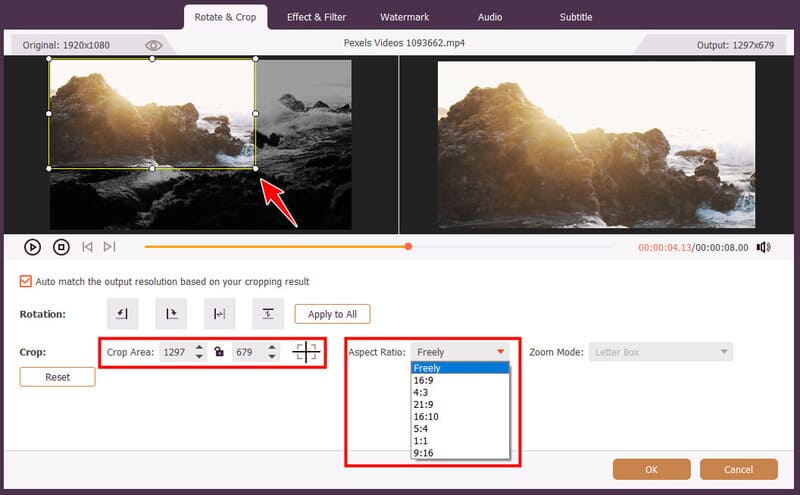Image resolution: width=800 pixels, height=495 pixels.
Task: Jump to next frame
Action: (x=109, y=247)
